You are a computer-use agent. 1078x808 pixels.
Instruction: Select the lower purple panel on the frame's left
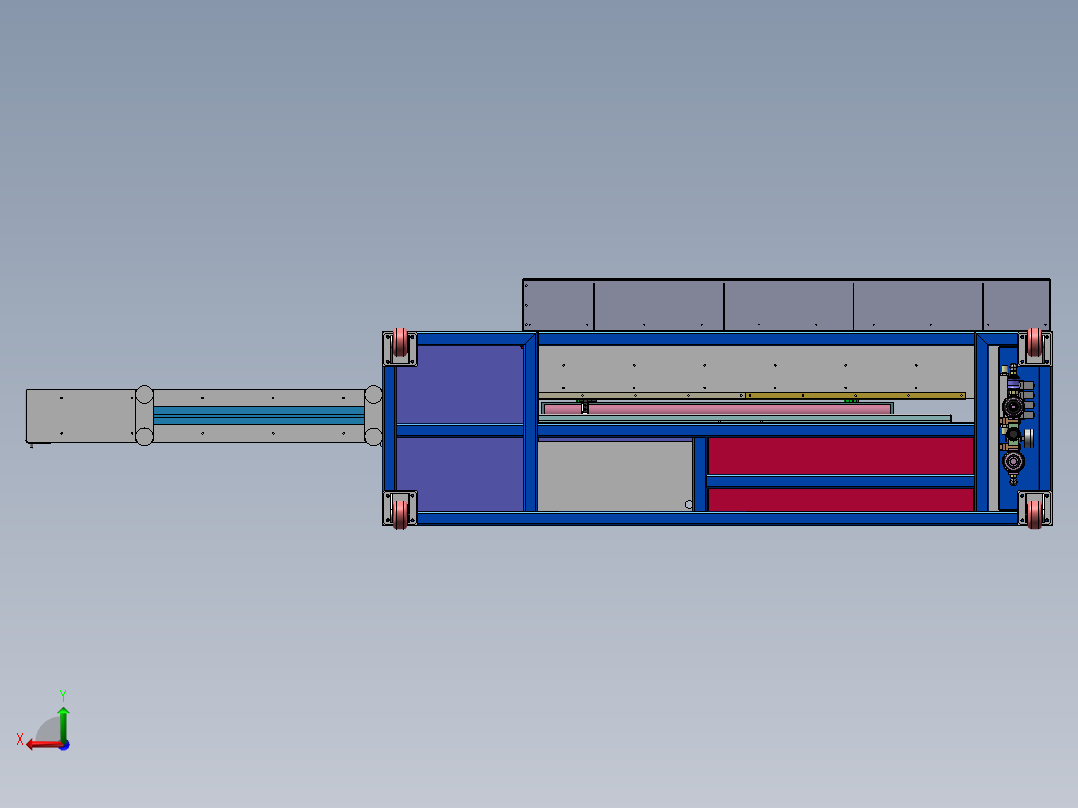460,474
